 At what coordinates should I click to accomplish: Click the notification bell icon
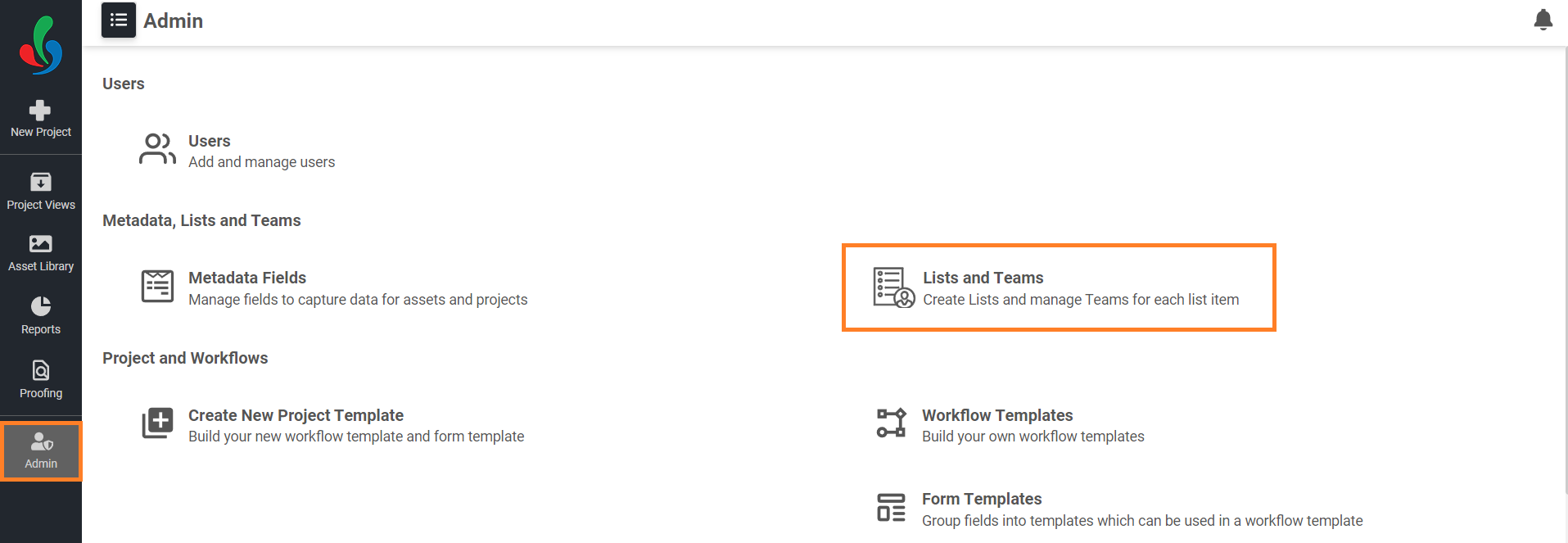[1543, 20]
